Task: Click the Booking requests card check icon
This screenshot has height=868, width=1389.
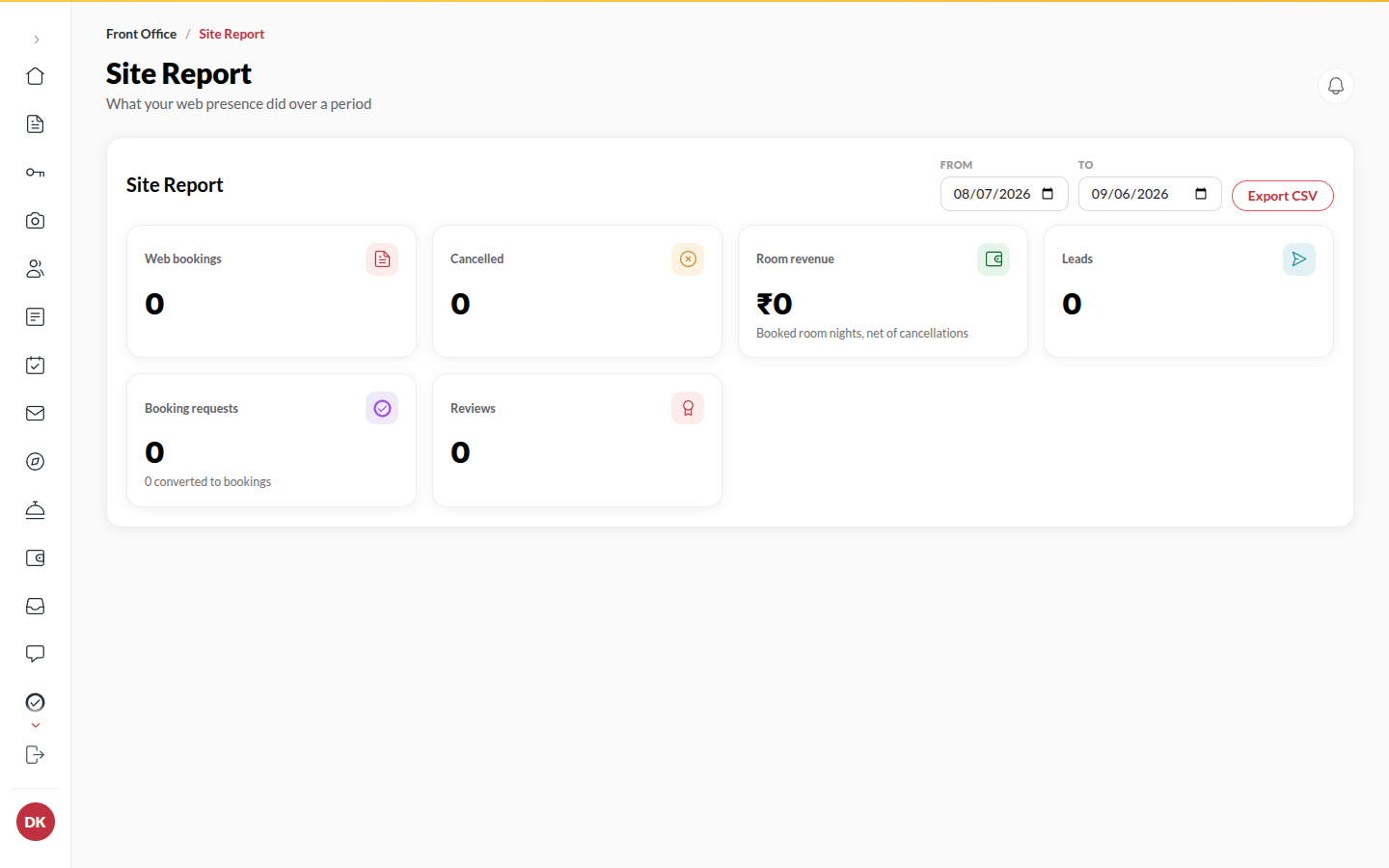Action: click(x=382, y=408)
